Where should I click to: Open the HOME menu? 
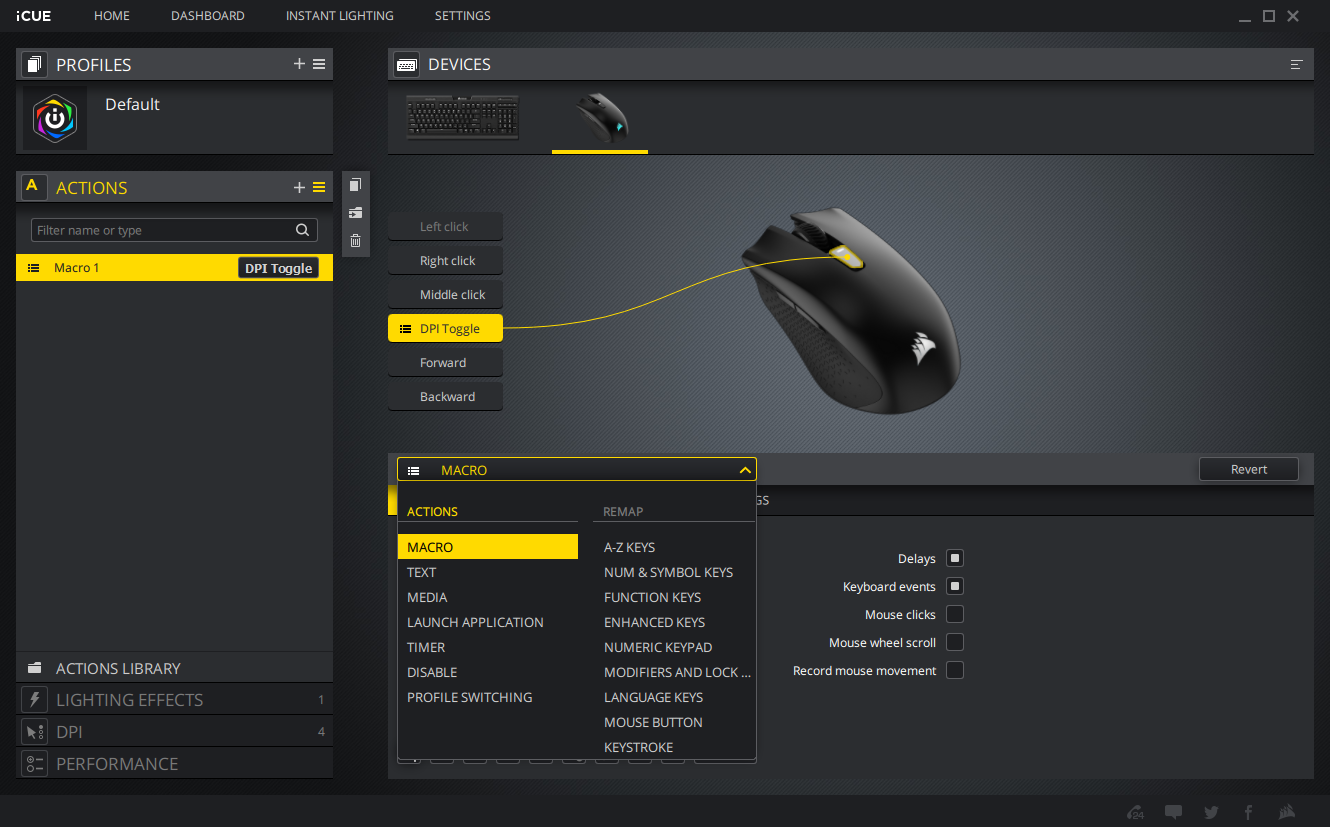click(112, 16)
